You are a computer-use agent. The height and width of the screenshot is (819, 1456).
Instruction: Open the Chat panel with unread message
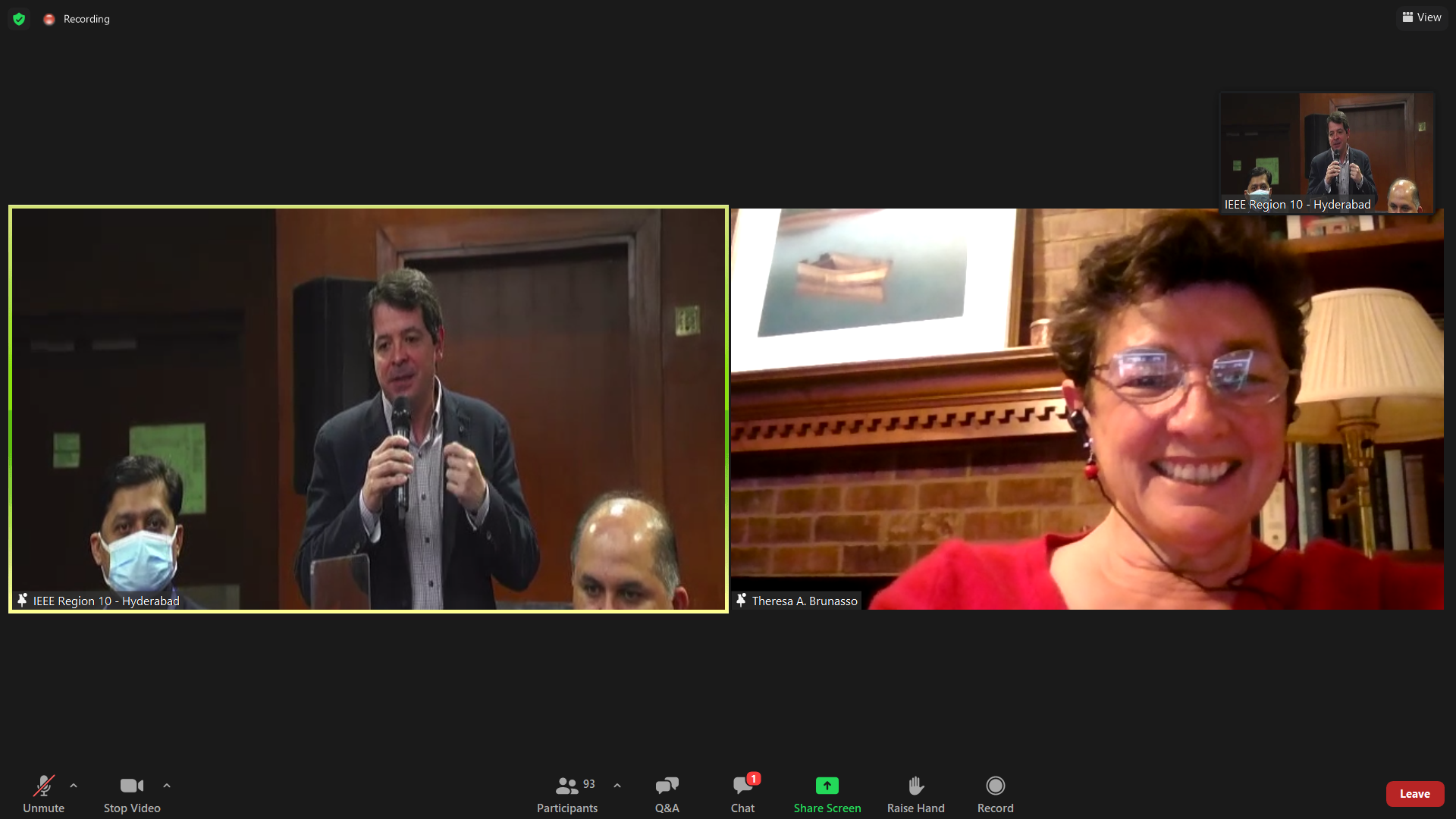743,794
